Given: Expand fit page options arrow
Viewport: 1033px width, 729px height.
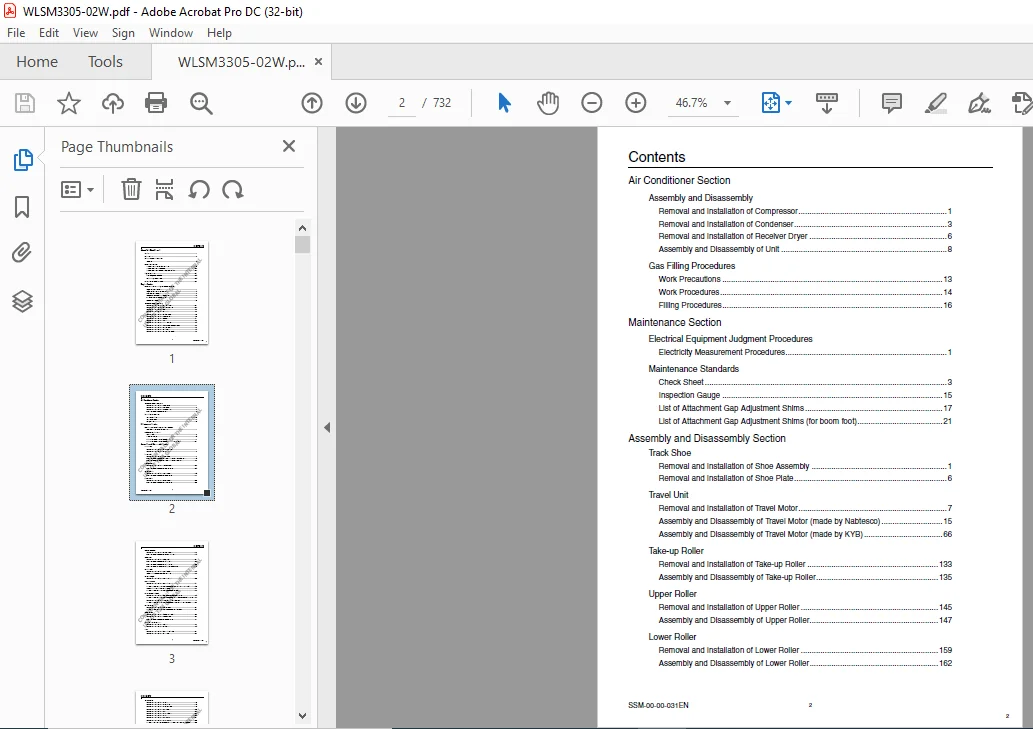Looking at the screenshot, I should [789, 103].
